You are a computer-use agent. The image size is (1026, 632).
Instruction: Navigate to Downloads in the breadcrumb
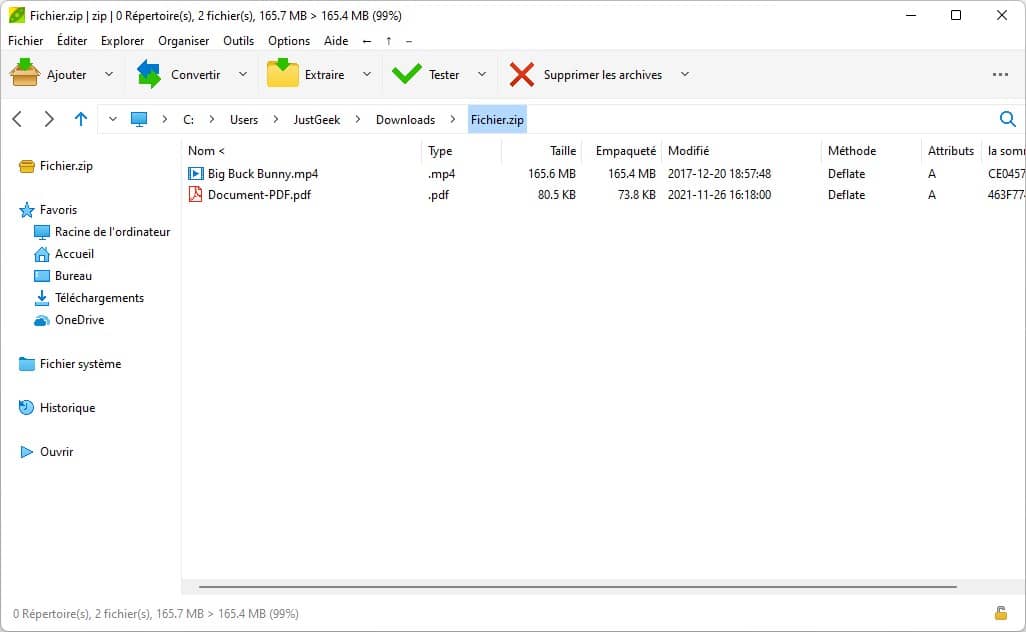point(405,120)
